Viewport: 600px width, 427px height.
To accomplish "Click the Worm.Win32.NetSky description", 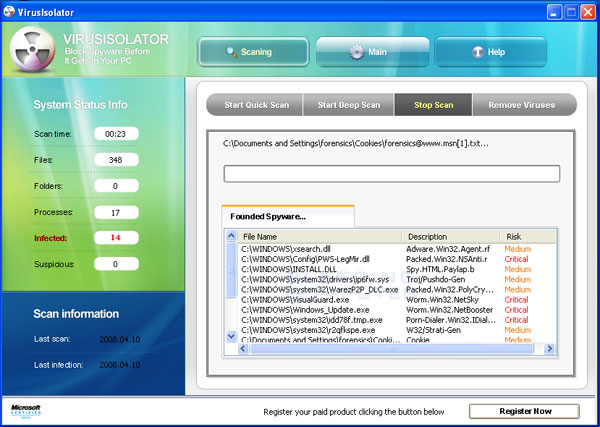I will [x=442, y=300].
